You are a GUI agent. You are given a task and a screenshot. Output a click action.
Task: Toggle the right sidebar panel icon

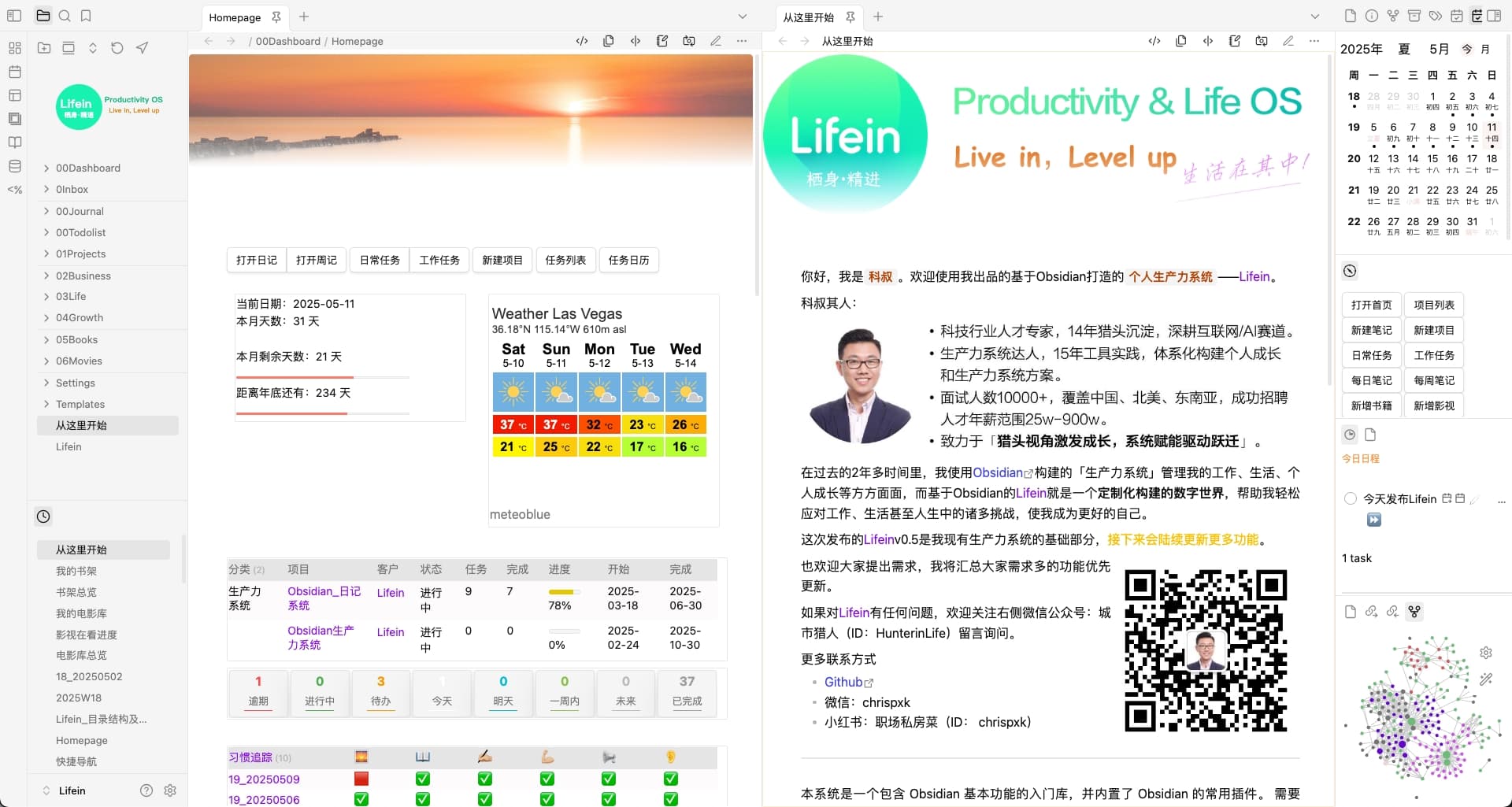(1495, 16)
